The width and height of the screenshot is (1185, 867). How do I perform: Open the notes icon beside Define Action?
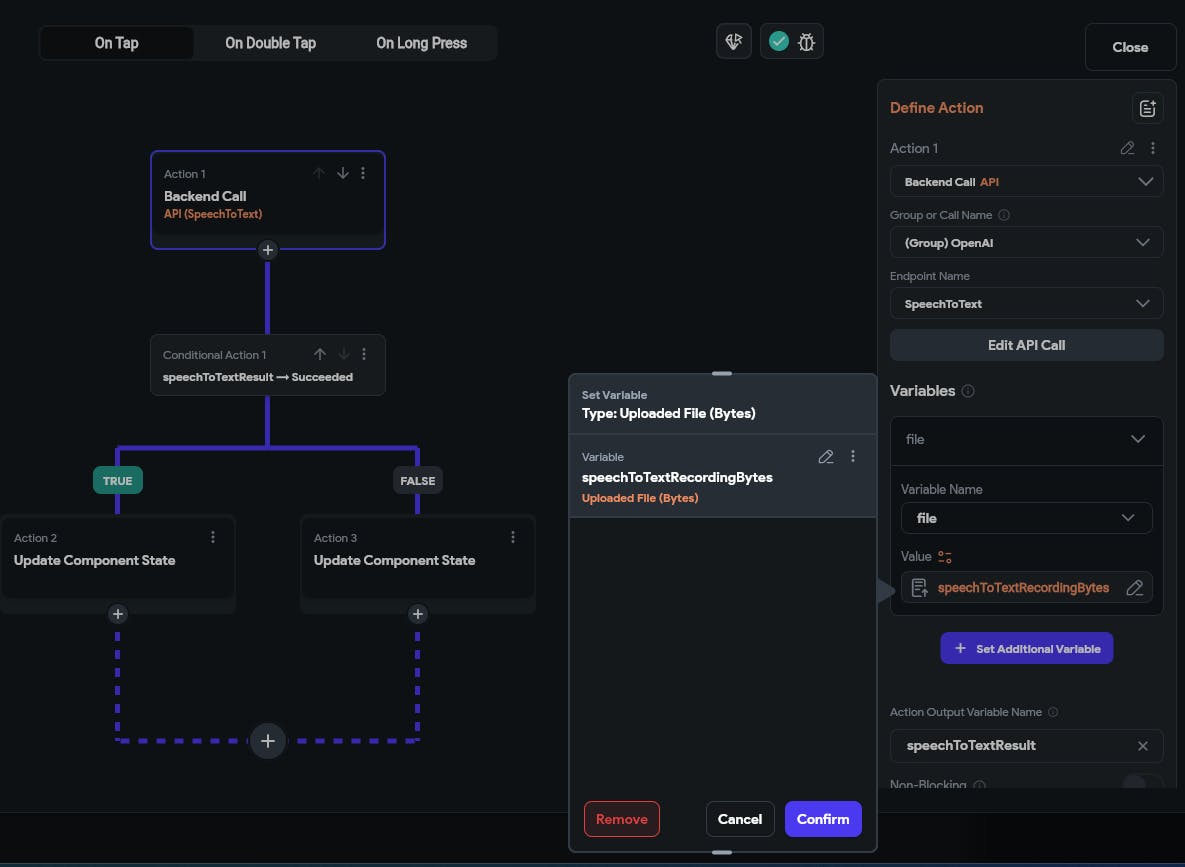pyautogui.click(x=1146, y=108)
